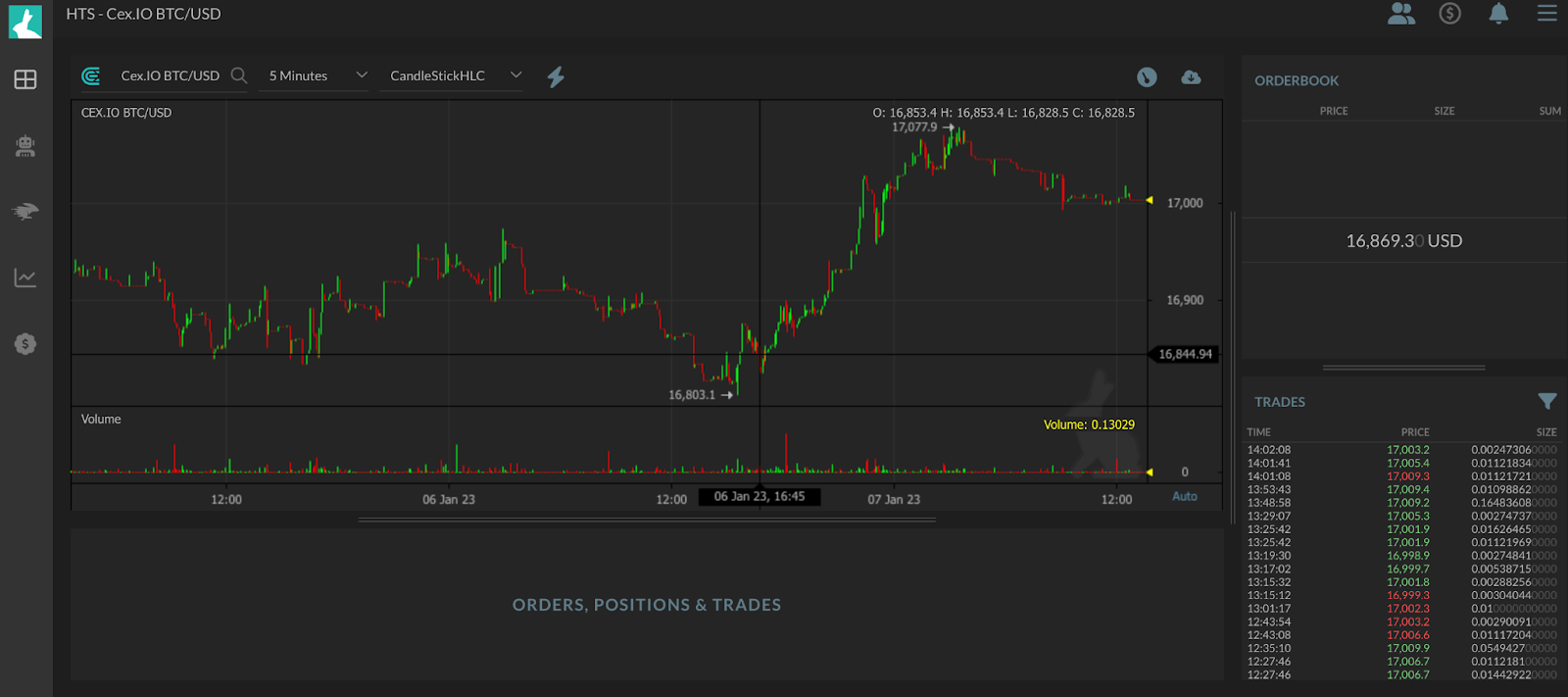Viewport: 1568px width, 697px height.
Task: Select the 13:01:17 trade row
Action: coord(1401,609)
